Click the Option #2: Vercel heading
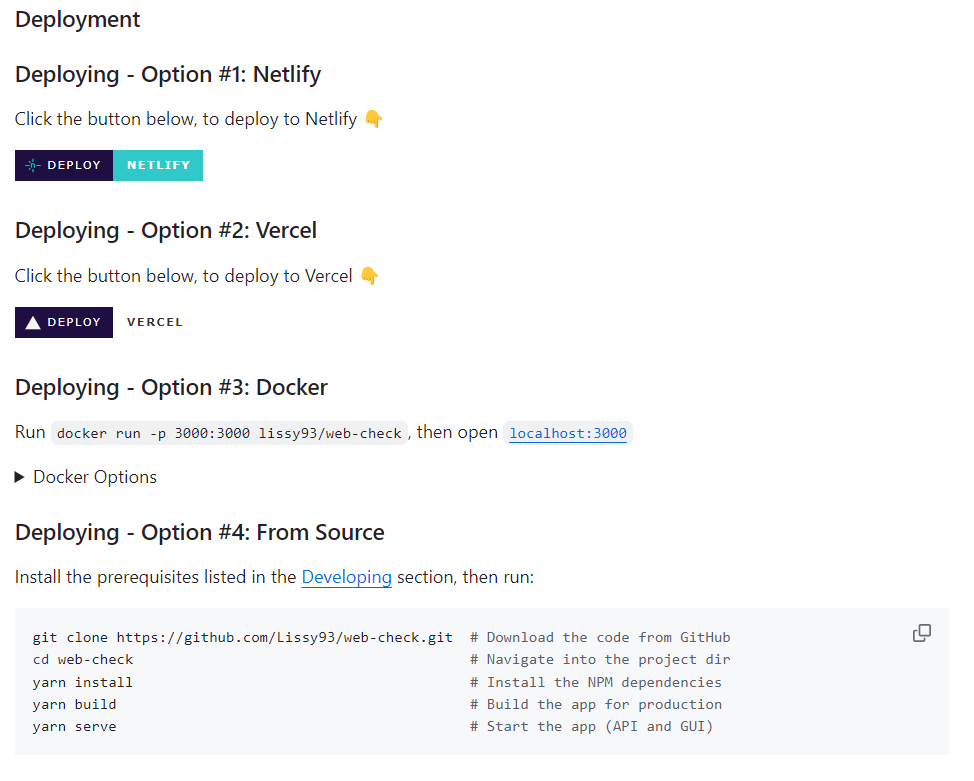The height and width of the screenshot is (781, 974). pyautogui.click(x=166, y=231)
